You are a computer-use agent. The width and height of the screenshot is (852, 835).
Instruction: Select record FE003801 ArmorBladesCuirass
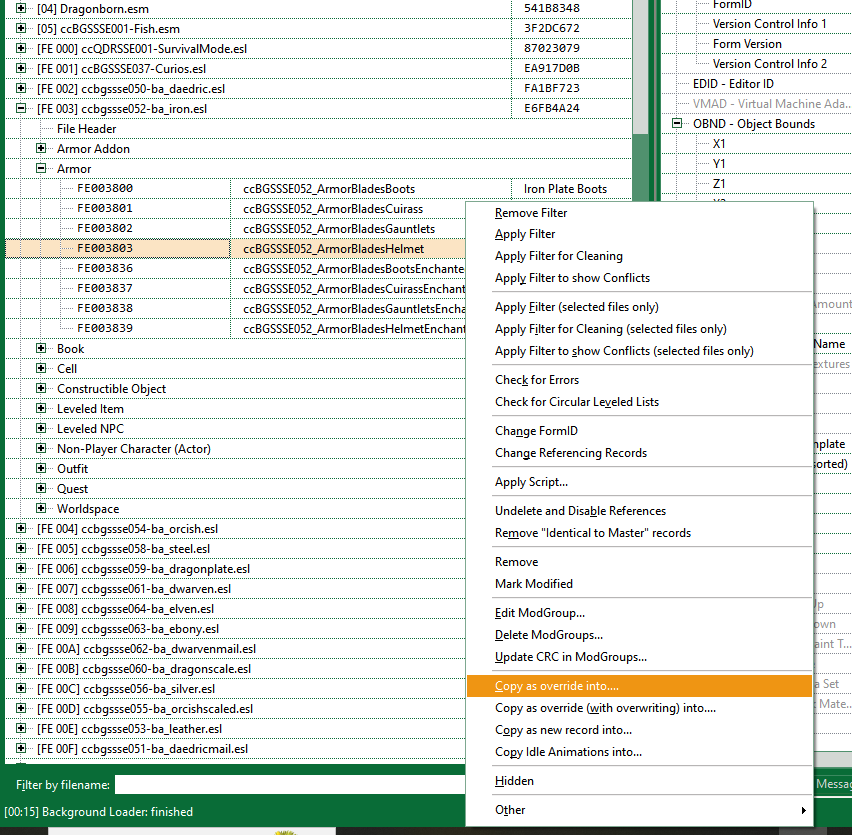click(x=235, y=209)
